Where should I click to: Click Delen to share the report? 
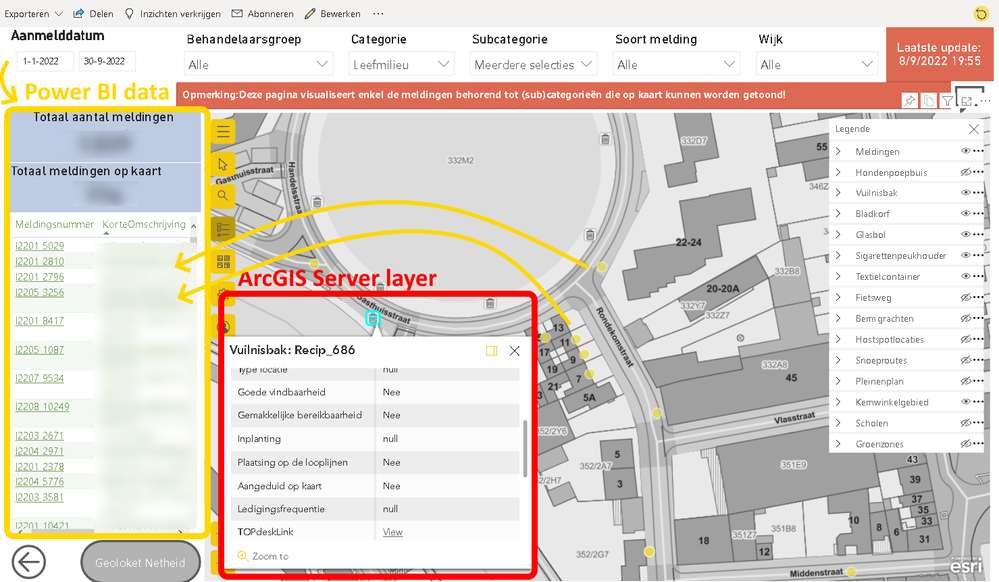click(93, 13)
